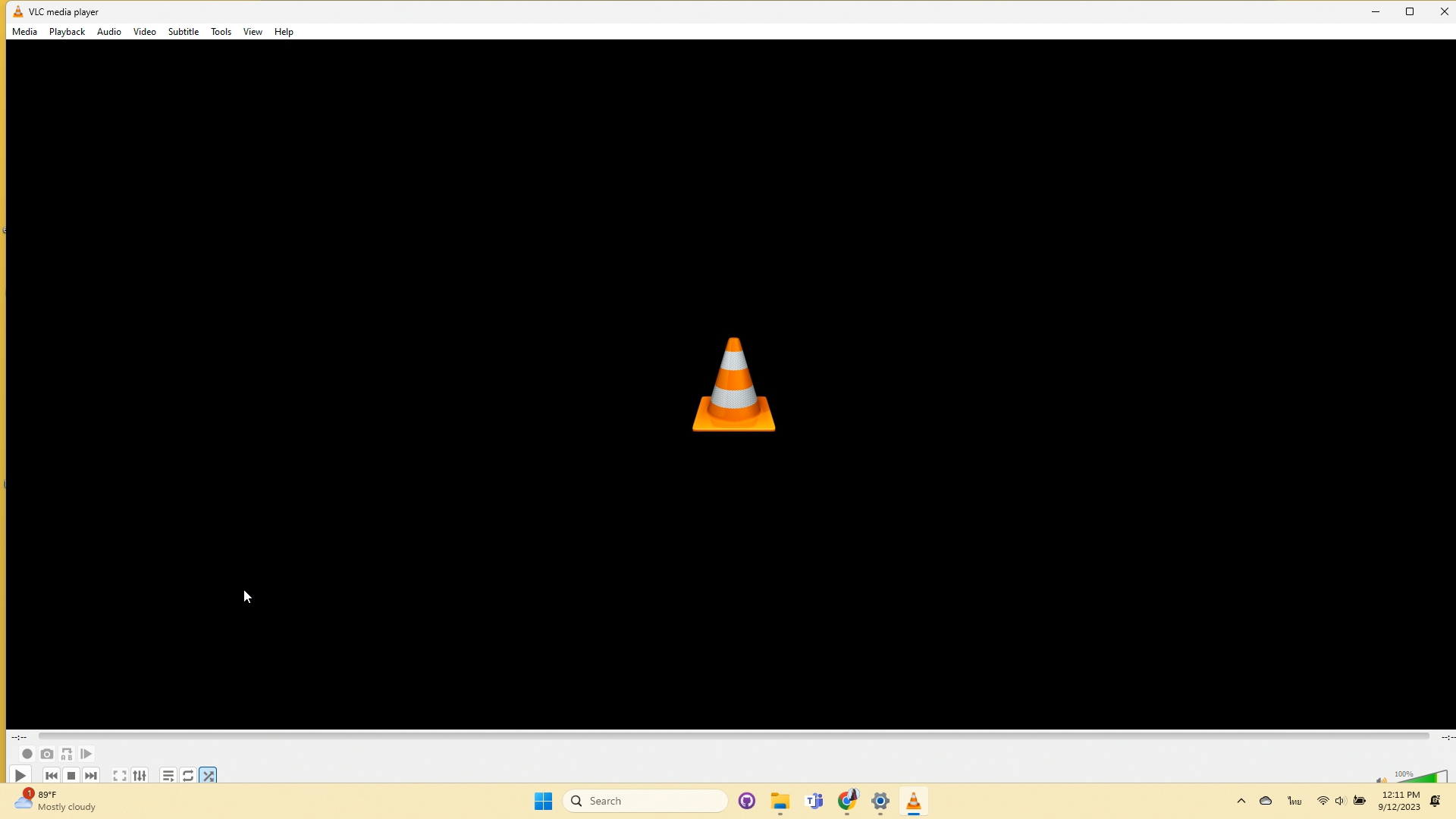Open the purple circular app on taskbar

747,801
